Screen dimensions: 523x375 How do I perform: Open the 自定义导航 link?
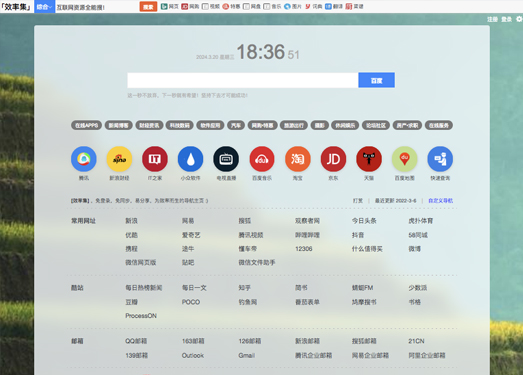click(x=441, y=201)
